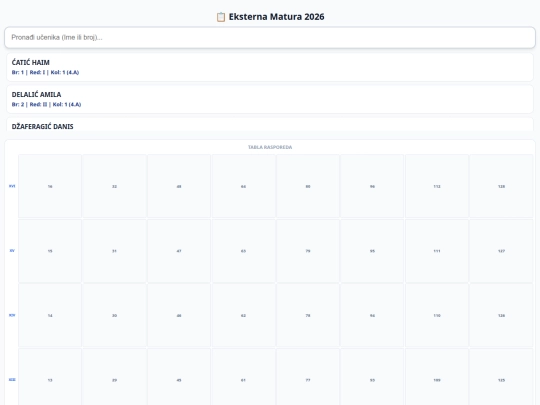Viewport: 540px width, 405px height.
Task: Select the DŽAFERAGIĆ DANIS student card
Action: click(x=270, y=124)
